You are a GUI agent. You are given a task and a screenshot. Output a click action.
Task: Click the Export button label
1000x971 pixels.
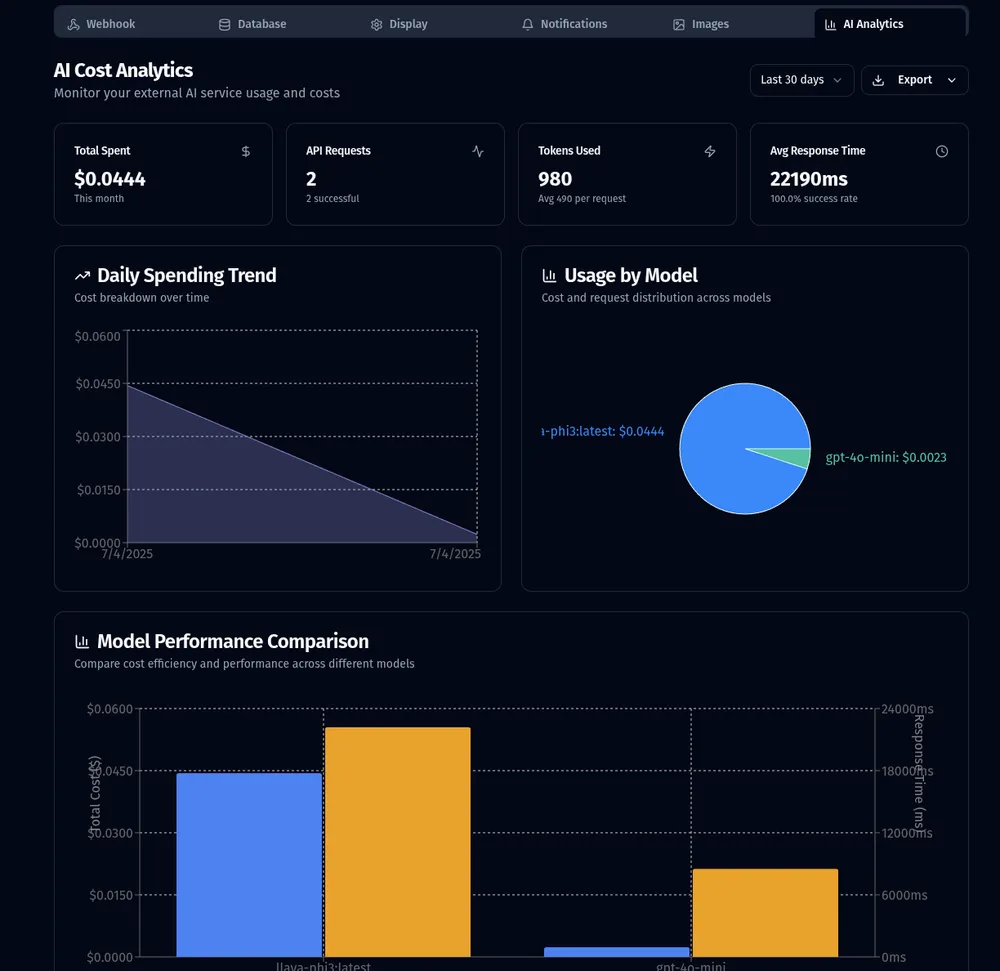pyautogui.click(x=915, y=80)
